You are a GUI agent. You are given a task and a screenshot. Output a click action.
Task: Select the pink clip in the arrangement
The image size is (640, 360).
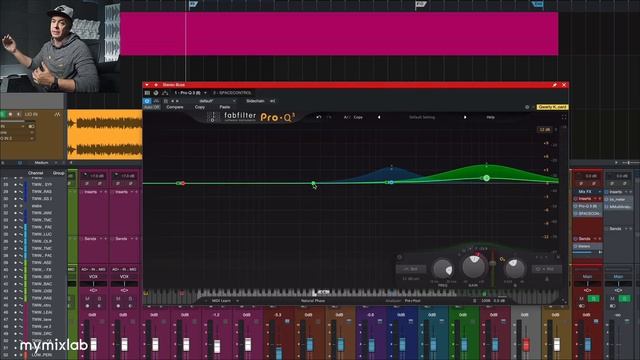coord(339,33)
